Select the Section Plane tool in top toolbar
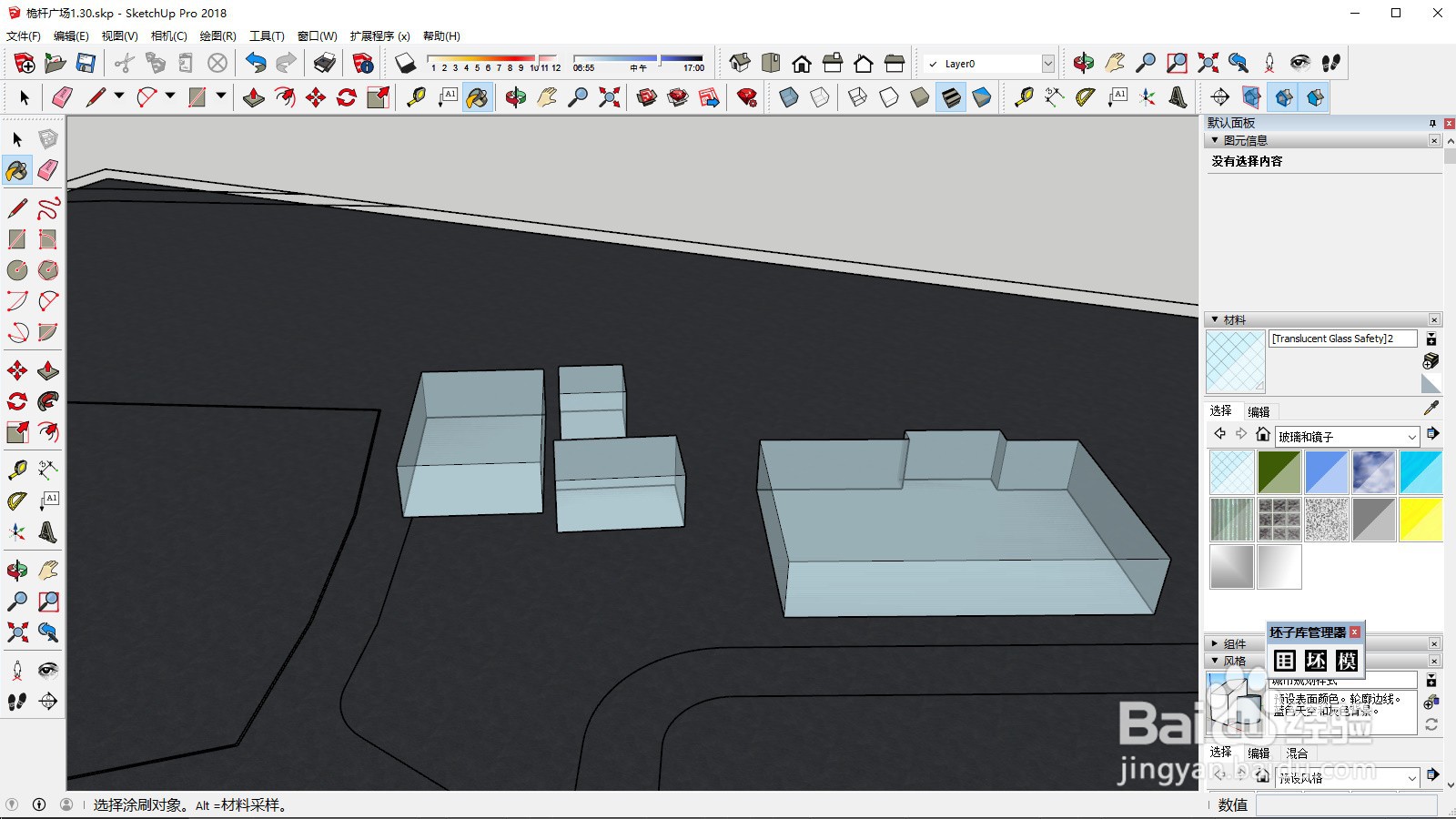Image resolution: width=1456 pixels, height=819 pixels. point(1220,97)
